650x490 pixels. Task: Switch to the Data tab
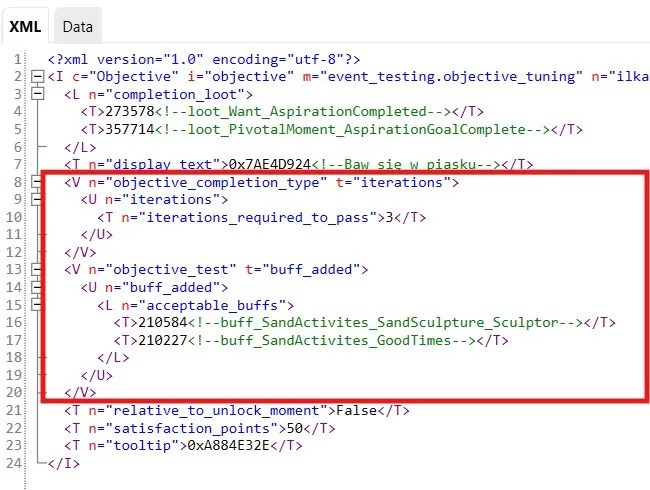(76, 27)
